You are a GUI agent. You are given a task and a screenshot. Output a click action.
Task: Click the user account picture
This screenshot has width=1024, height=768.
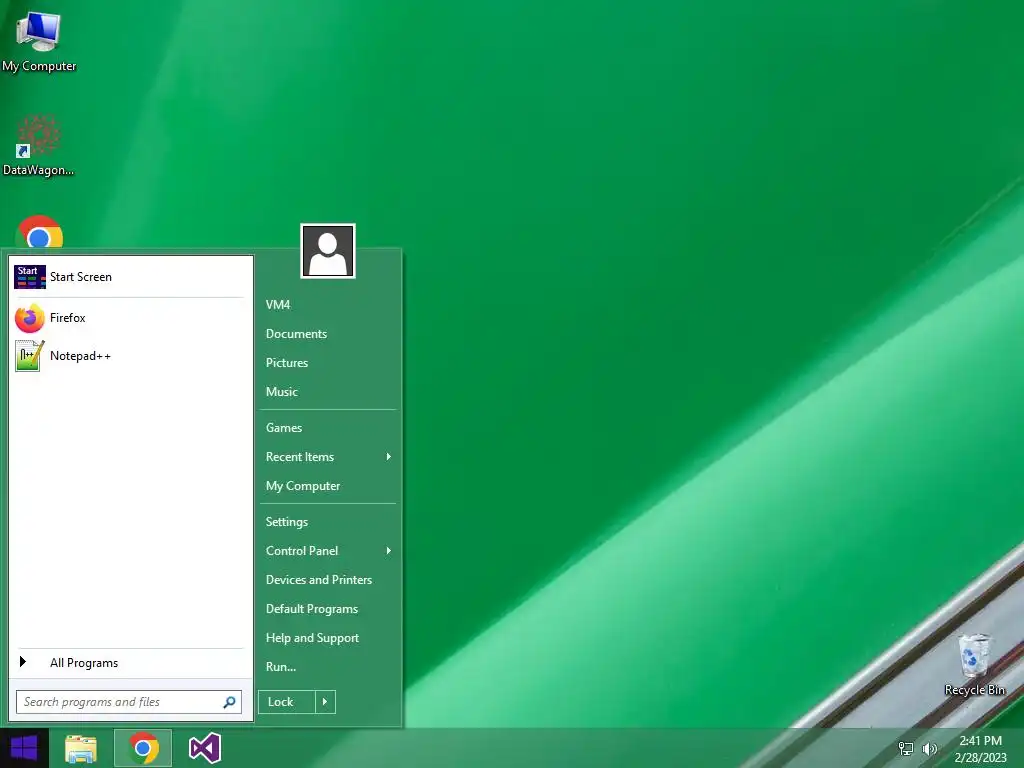[x=328, y=251]
